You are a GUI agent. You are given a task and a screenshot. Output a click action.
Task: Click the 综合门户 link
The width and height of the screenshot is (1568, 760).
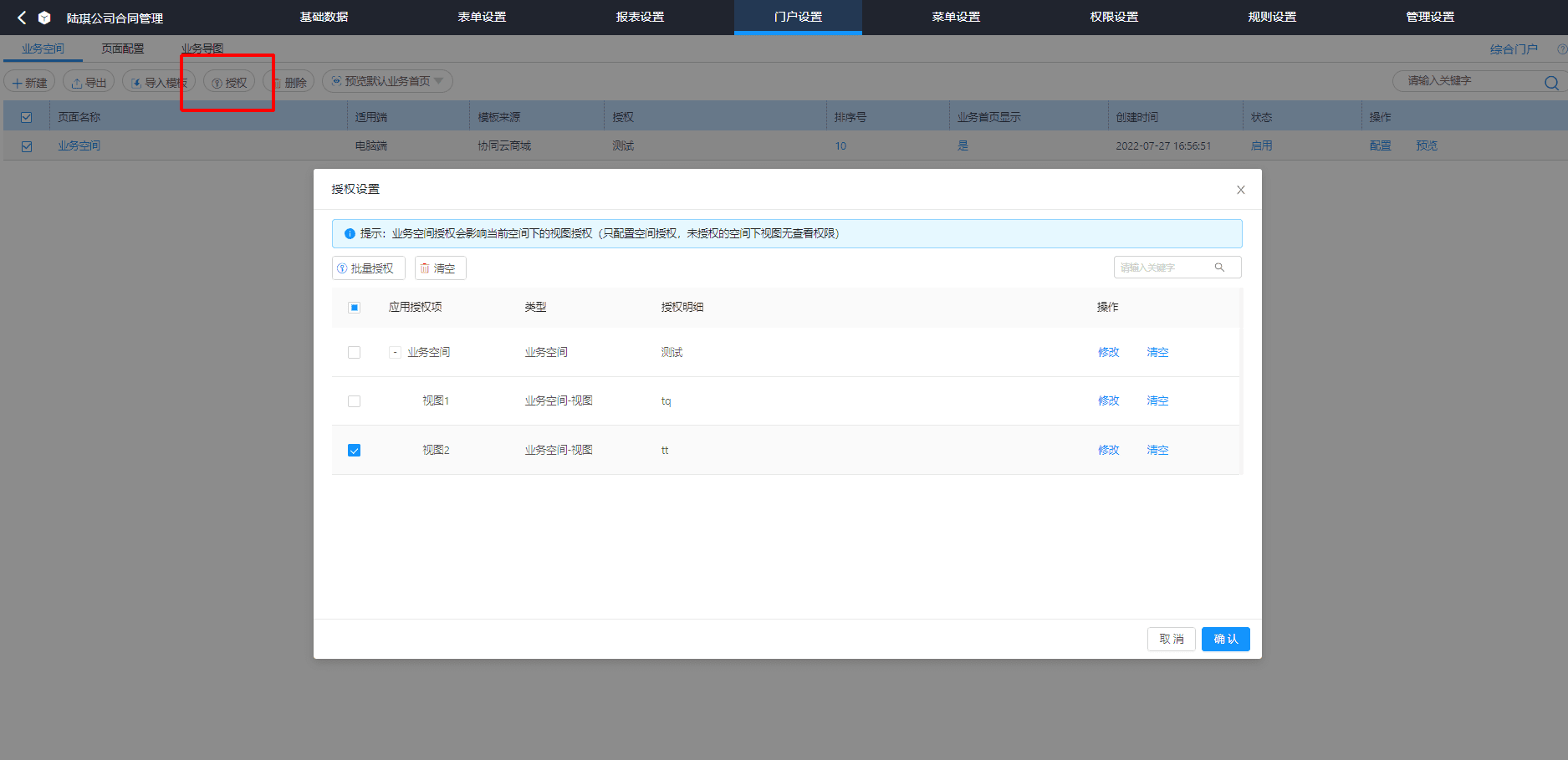click(x=1514, y=49)
